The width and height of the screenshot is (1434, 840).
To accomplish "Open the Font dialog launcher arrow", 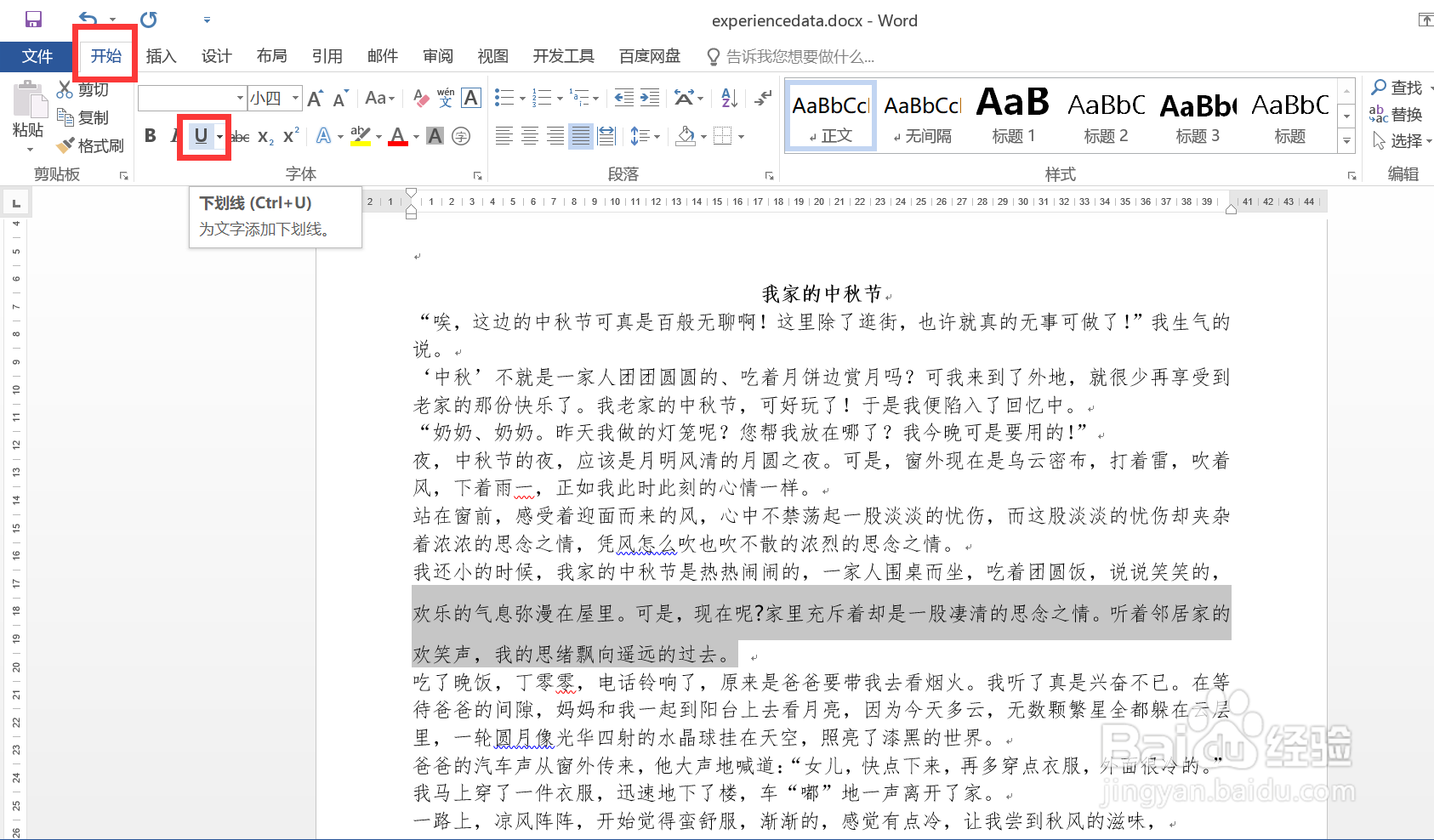I will (478, 176).
